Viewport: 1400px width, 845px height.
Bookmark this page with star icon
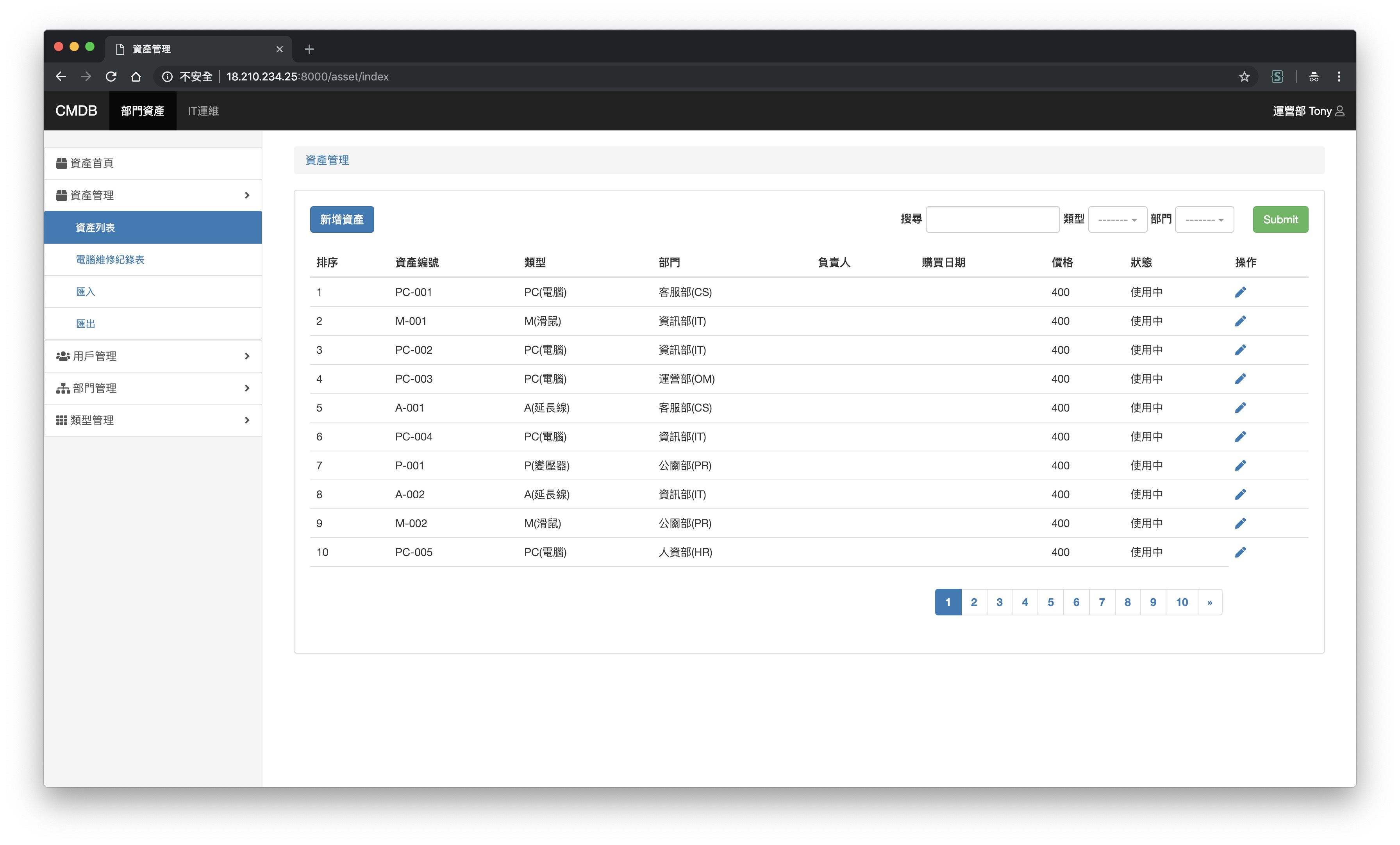pos(1244,77)
